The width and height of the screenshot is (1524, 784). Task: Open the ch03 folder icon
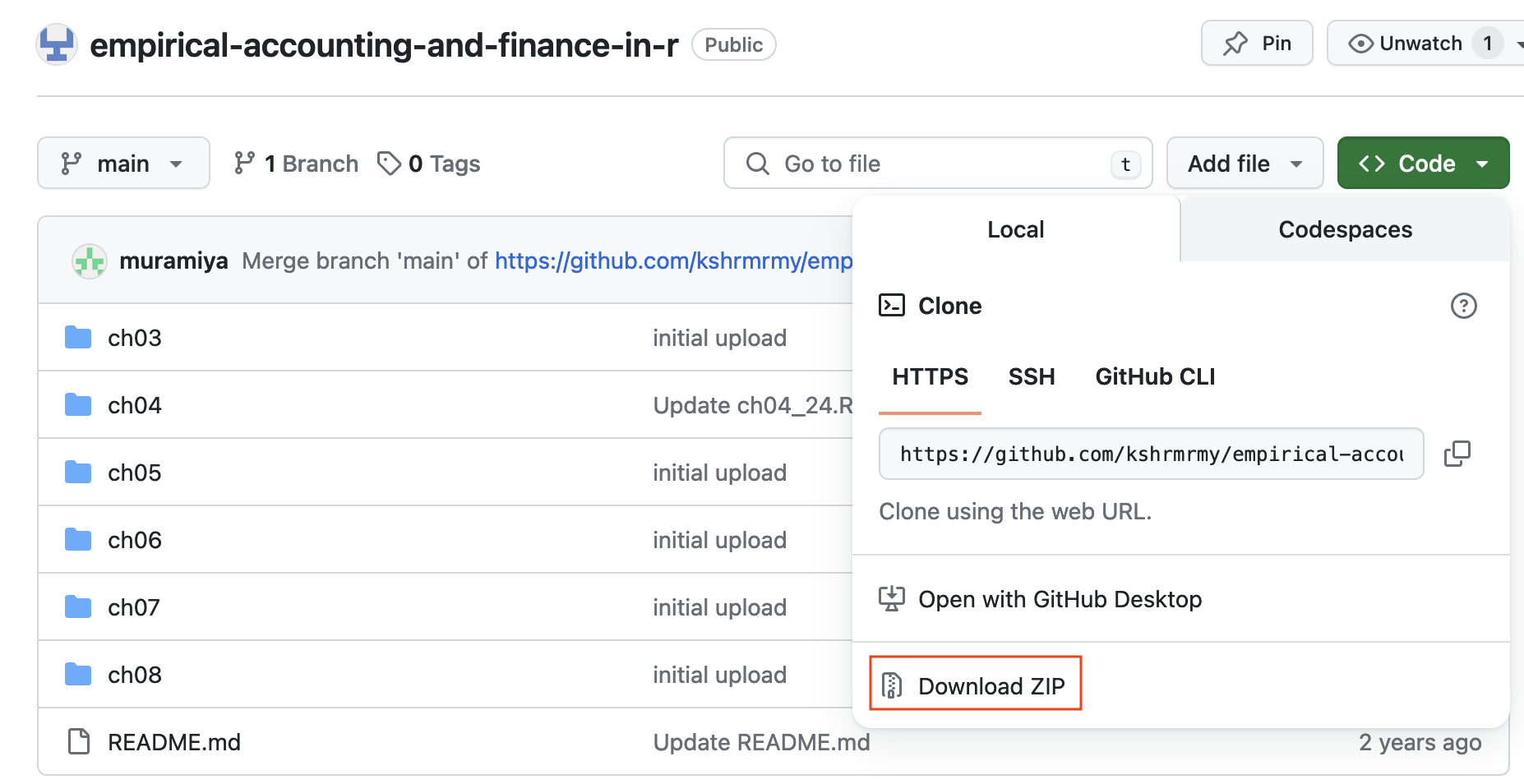[x=78, y=338]
